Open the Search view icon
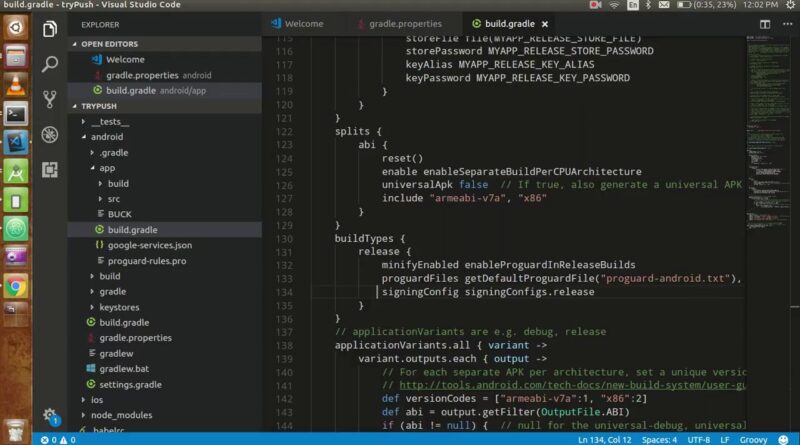The height and width of the screenshot is (445, 800). 49,64
